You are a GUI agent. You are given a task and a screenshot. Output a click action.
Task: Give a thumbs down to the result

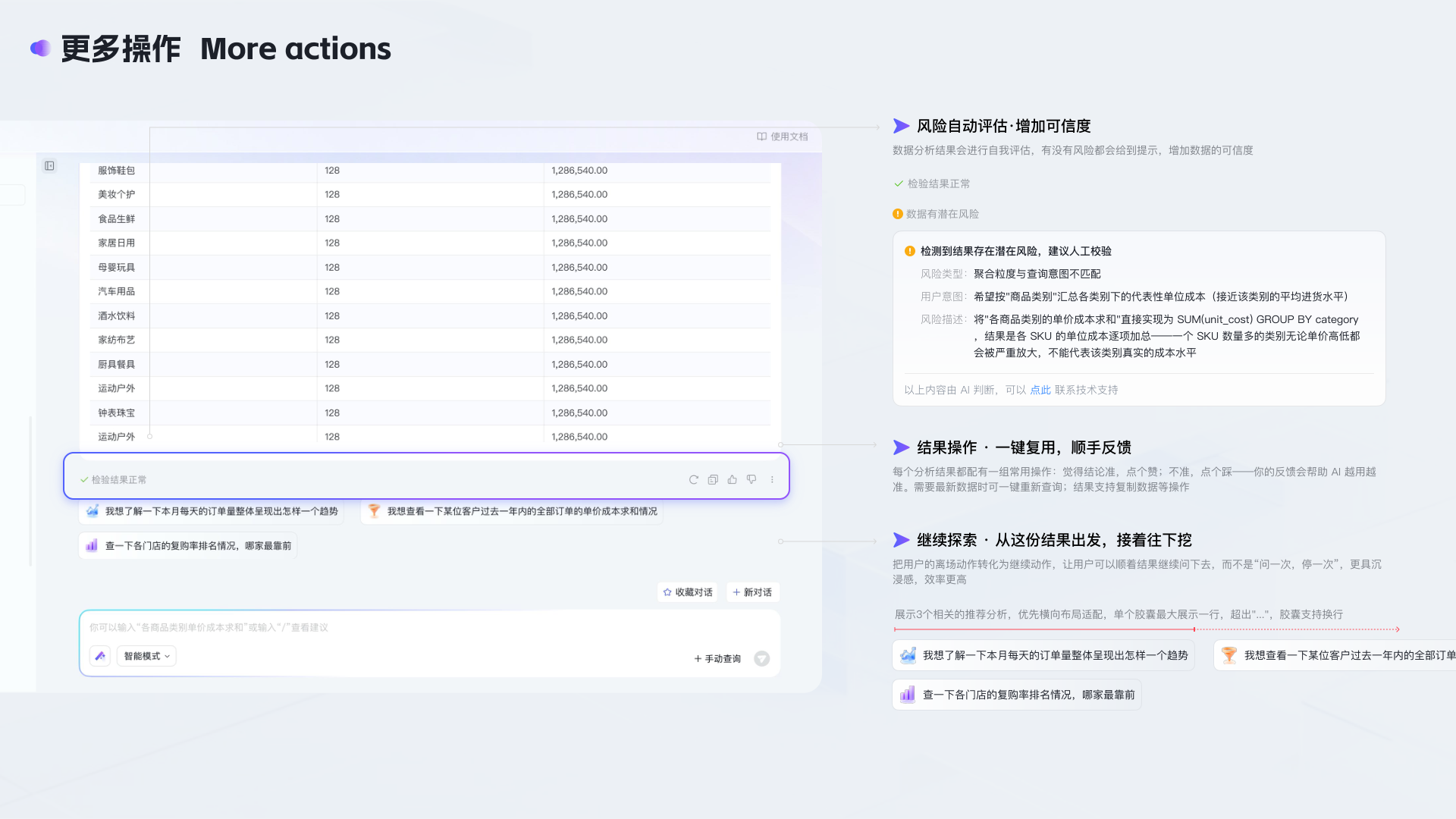(x=752, y=479)
